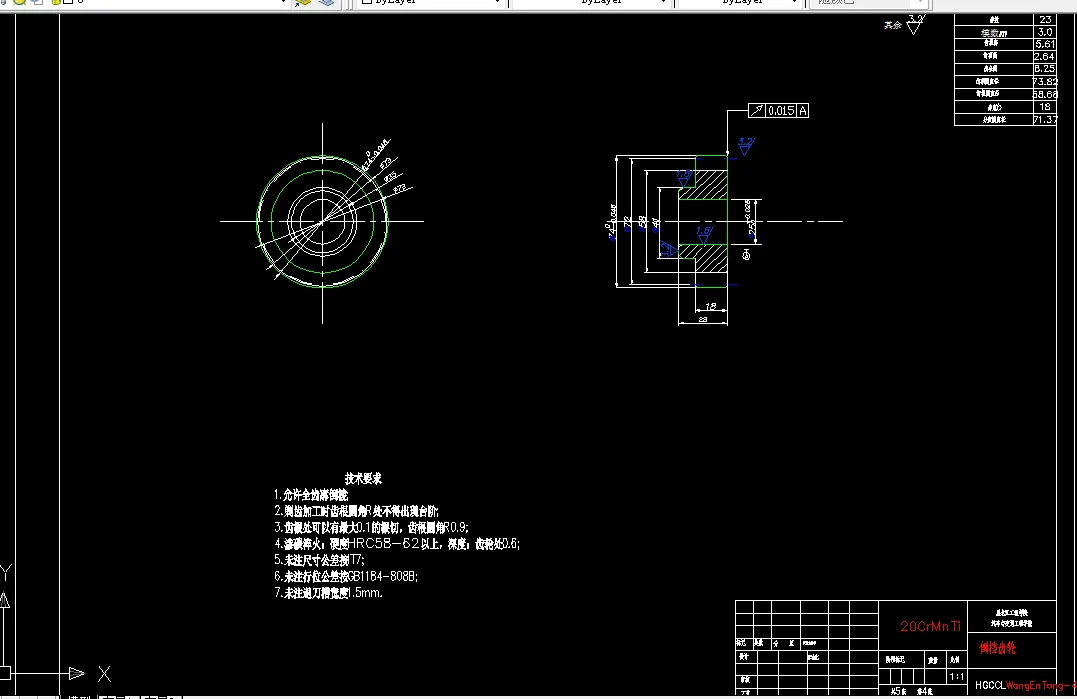Open the color control ByLayer dropdown
The width and height of the screenshot is (1077, 699).
click(431, 3)
